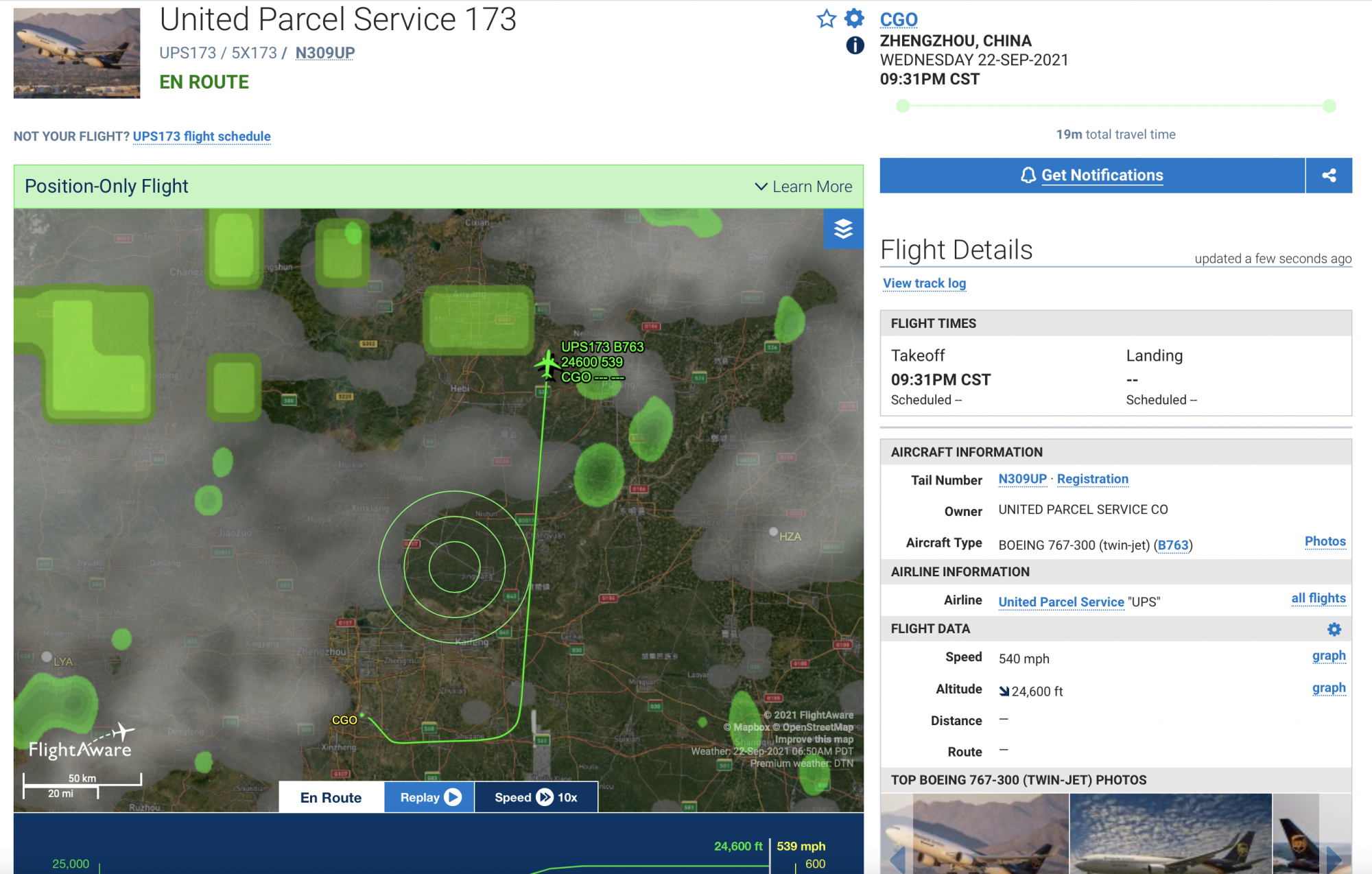Open the aircraft Photos link

pos(1325,541)
